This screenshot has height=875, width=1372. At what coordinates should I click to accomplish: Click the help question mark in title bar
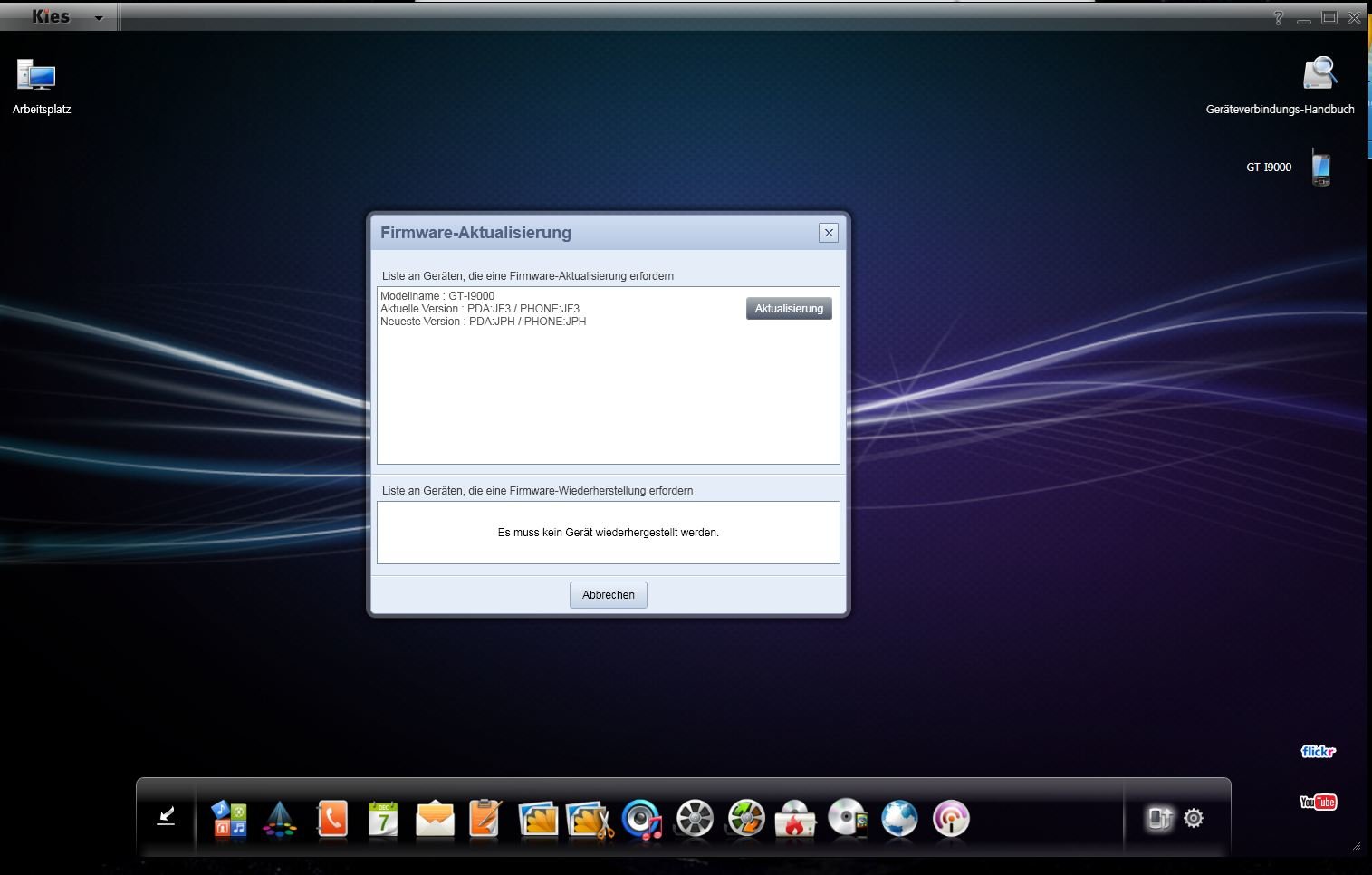point(1278,17)
